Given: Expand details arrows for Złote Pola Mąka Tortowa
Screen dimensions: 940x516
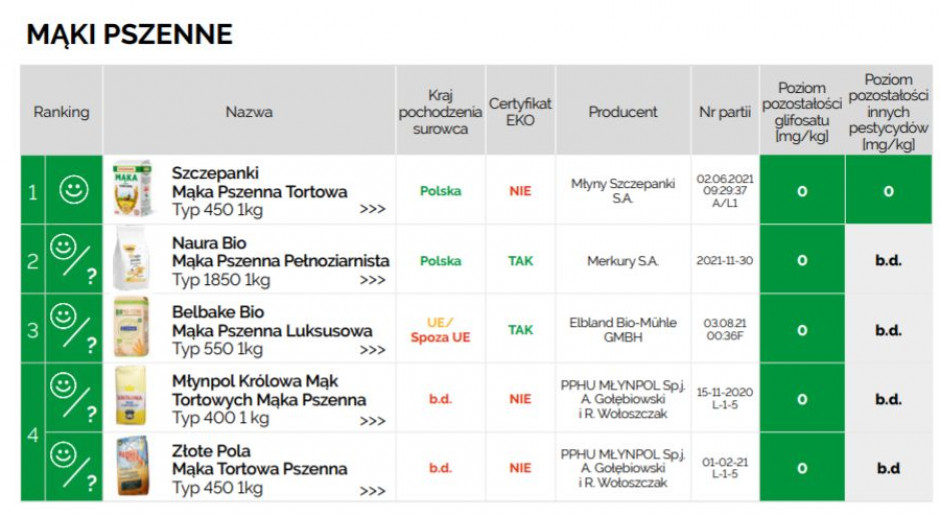Looking at the screenshot, I should pos(372,491).
